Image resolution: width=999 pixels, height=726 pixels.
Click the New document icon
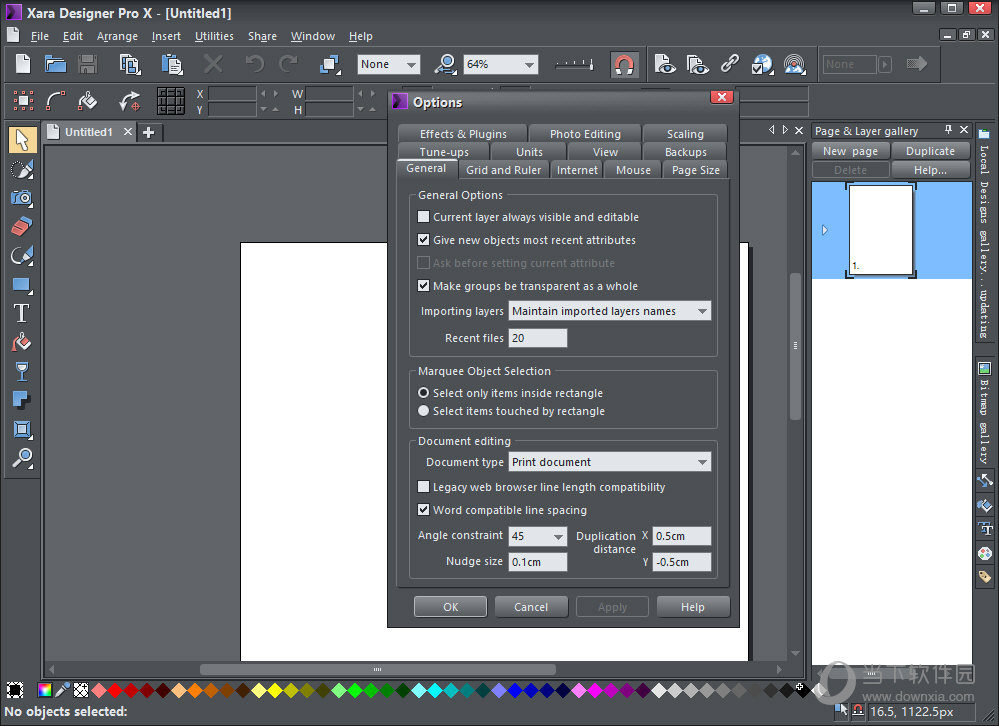pos(23,64)
